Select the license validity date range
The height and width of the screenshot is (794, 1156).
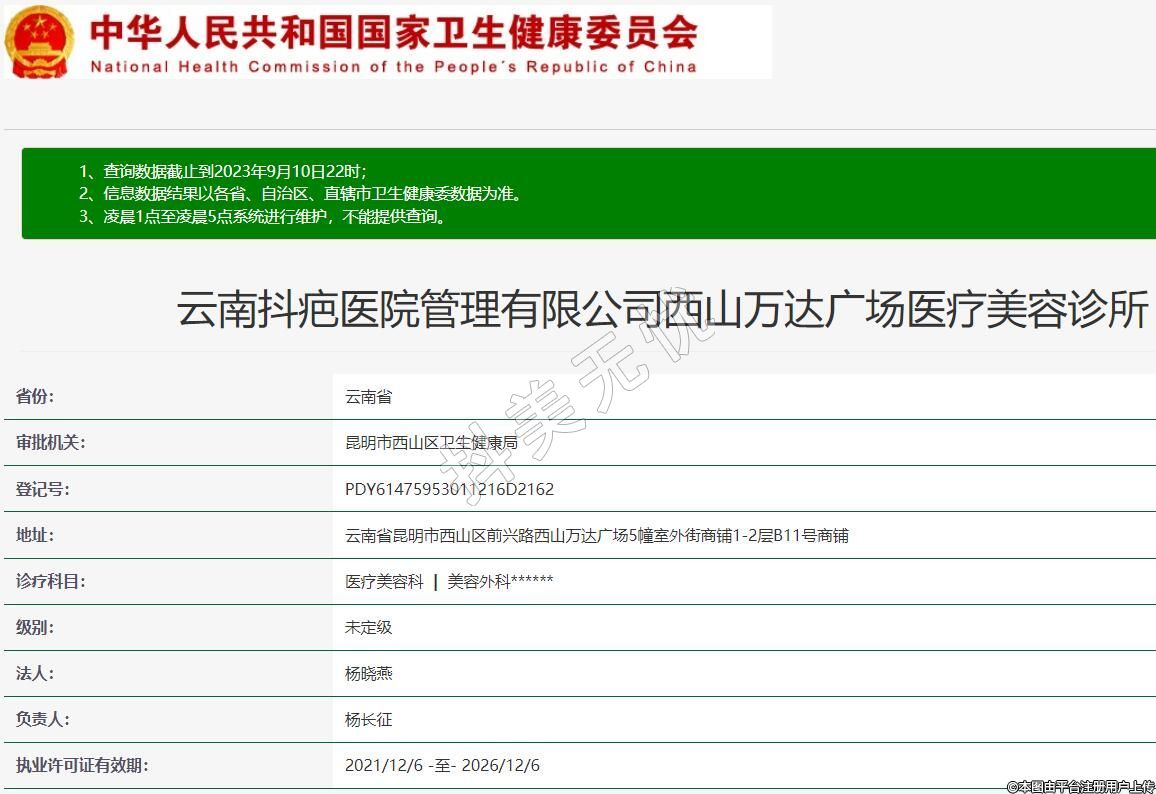(x=442, y=765)
